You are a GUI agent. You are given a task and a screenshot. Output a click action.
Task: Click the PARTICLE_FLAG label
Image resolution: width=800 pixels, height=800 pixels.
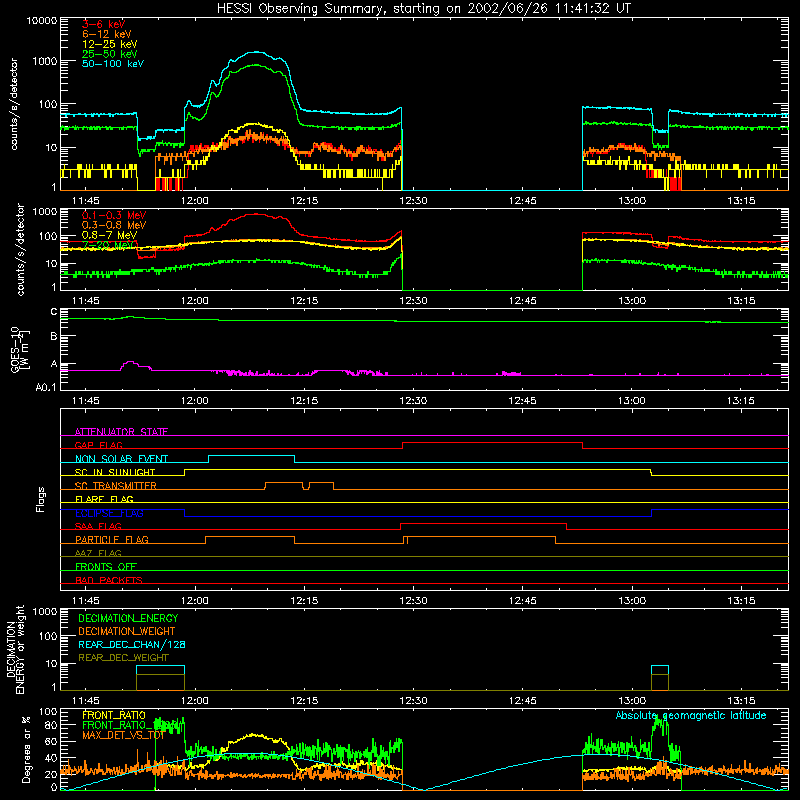pos(112,539)
